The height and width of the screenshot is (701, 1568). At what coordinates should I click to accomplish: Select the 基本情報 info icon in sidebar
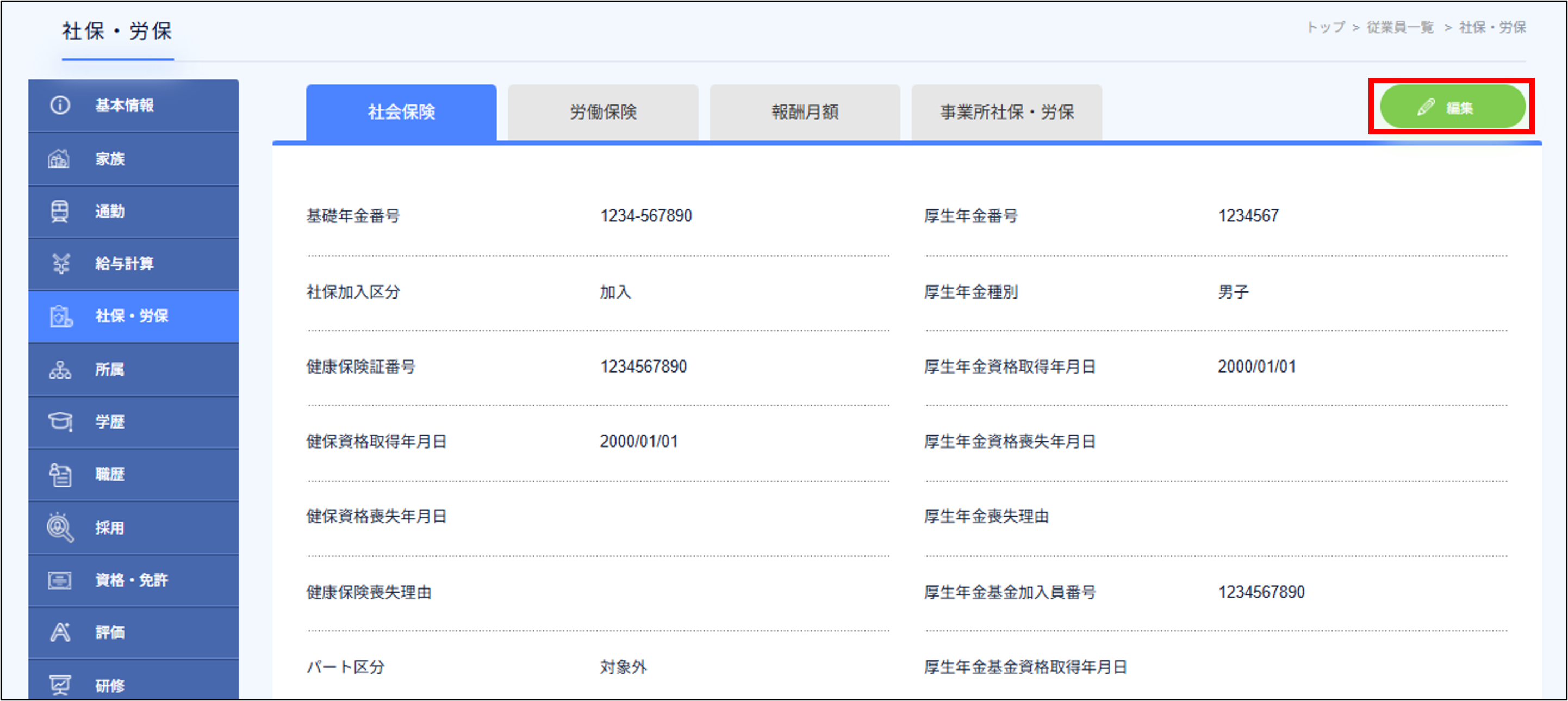coord(59,105)
